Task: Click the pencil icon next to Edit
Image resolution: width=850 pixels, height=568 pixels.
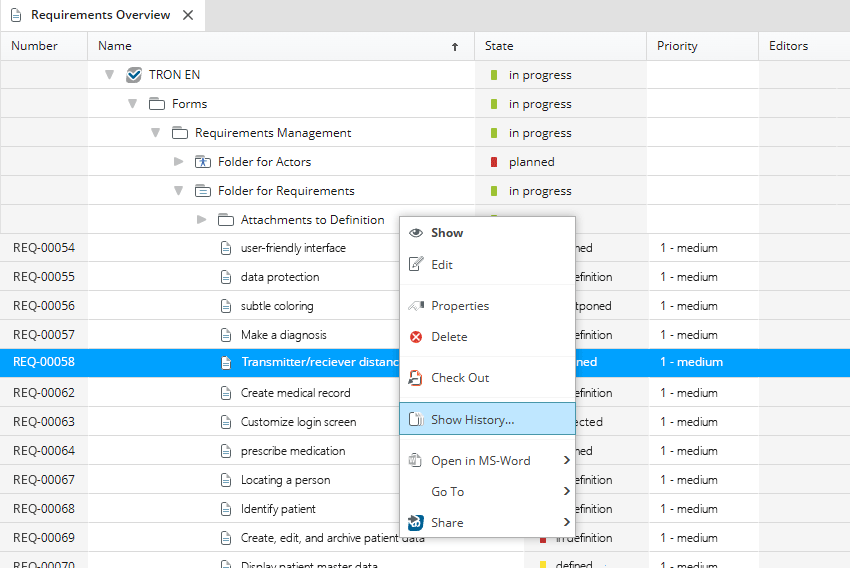Action: pyautogui.click(x=416, y=265)
